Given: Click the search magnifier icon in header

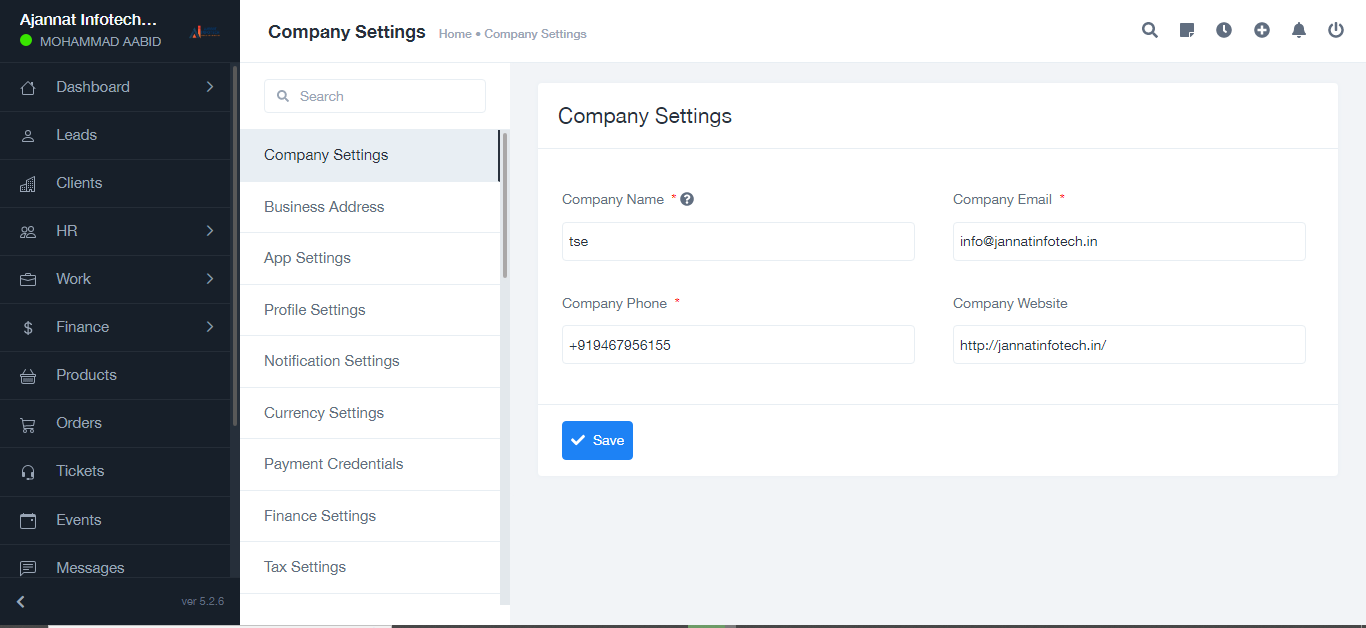Looking at the screenshot, I should point(1150,30).
